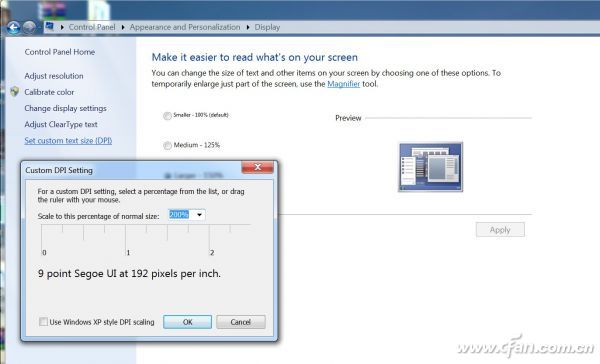Expand the arrow after Control Panel breadcrumb
The height and width of the screenshot is (364, 600).
(123, 27)
